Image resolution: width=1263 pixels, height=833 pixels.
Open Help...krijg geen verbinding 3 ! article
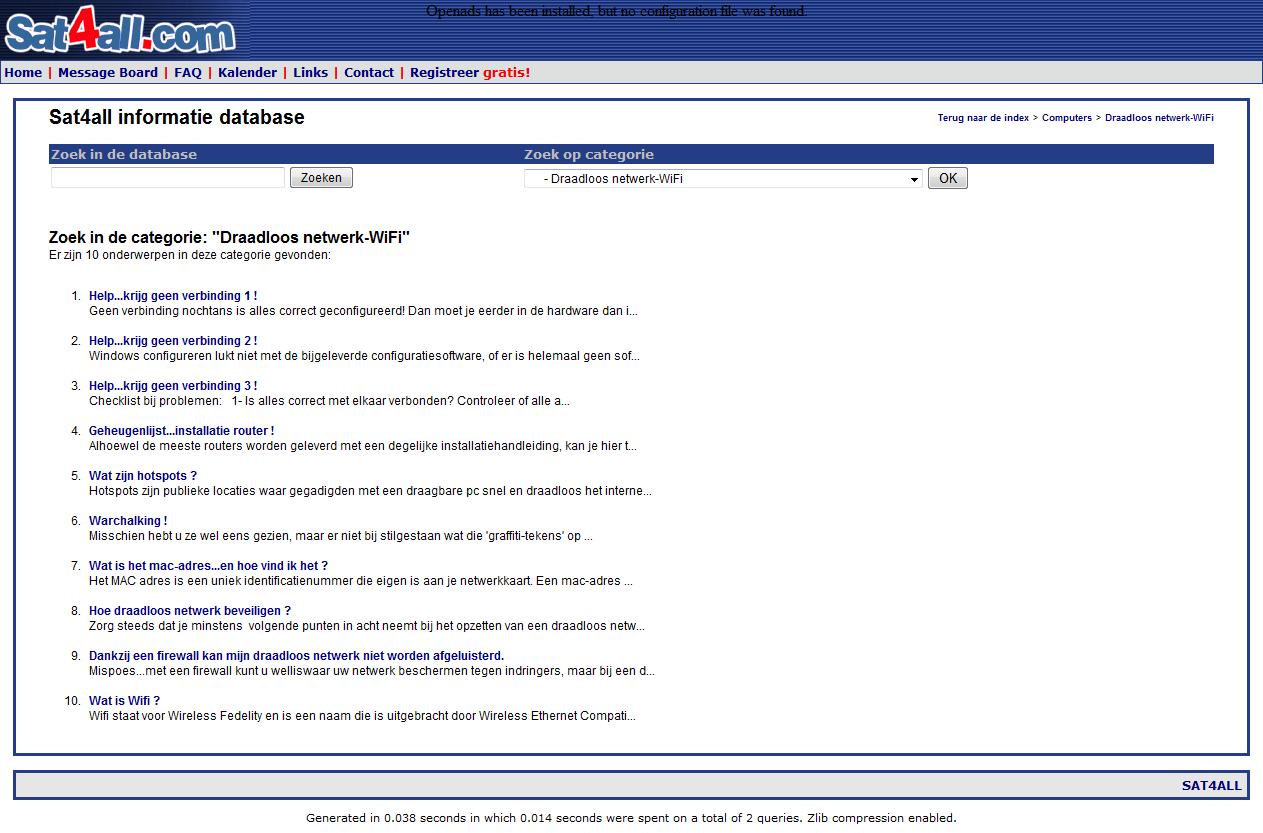pos(173,386)
